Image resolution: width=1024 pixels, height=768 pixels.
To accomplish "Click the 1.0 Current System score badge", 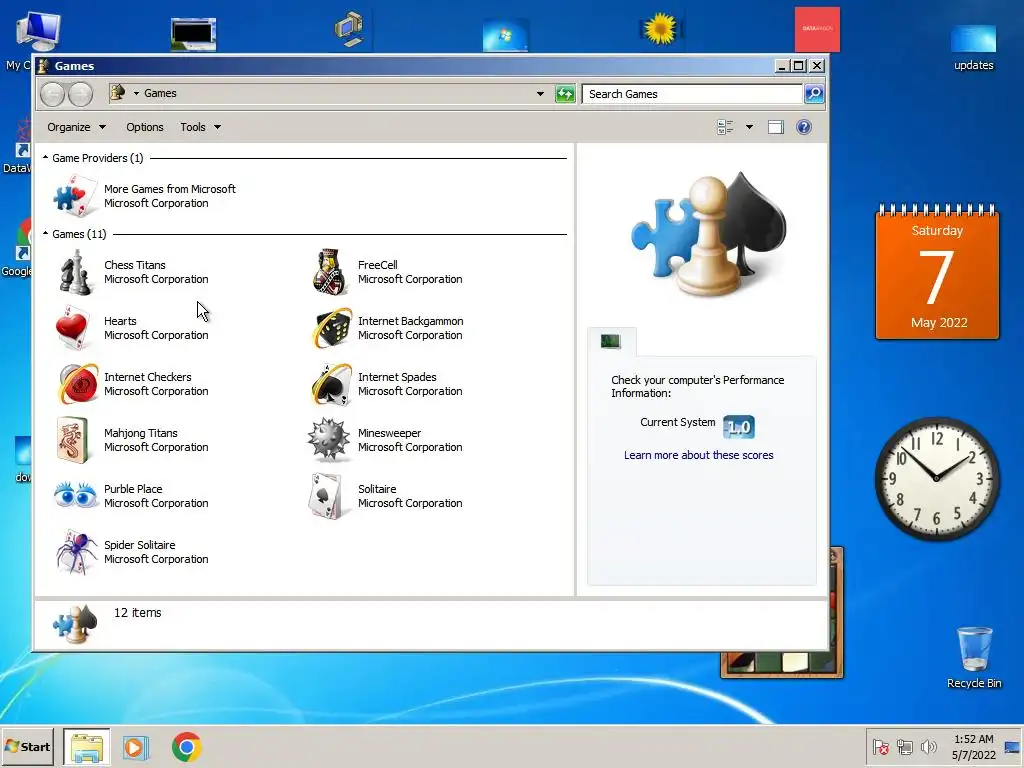I will pyautogui.click(x=739, y=427).
